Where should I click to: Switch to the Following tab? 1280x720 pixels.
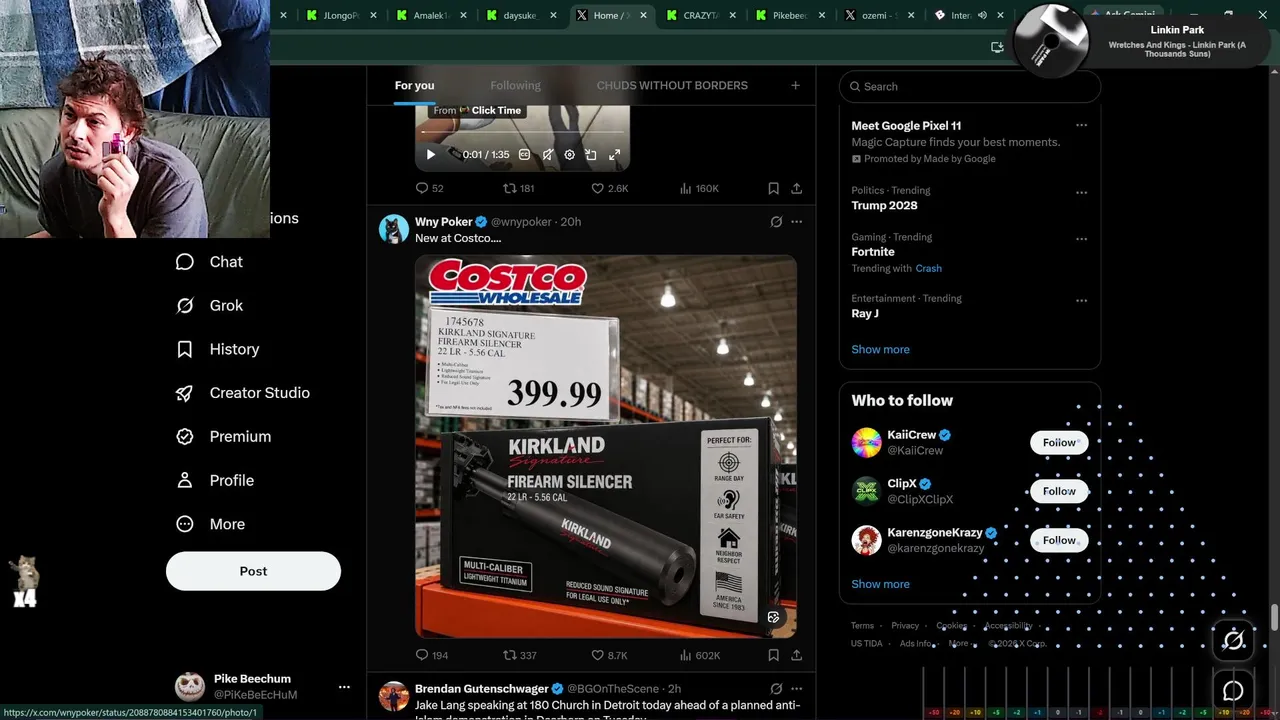pos(515,85)
